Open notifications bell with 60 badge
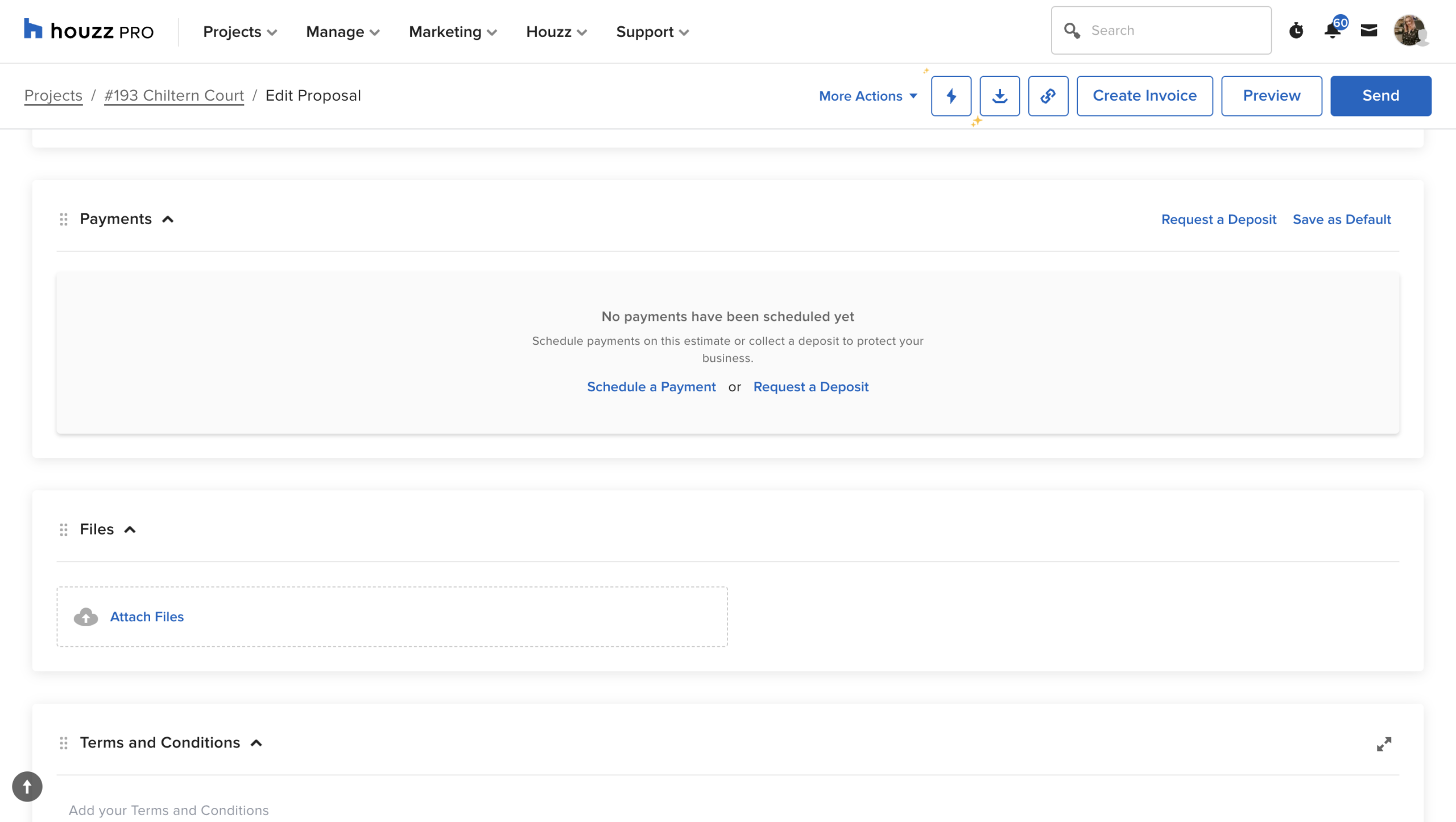 [x=1333, y=31]
